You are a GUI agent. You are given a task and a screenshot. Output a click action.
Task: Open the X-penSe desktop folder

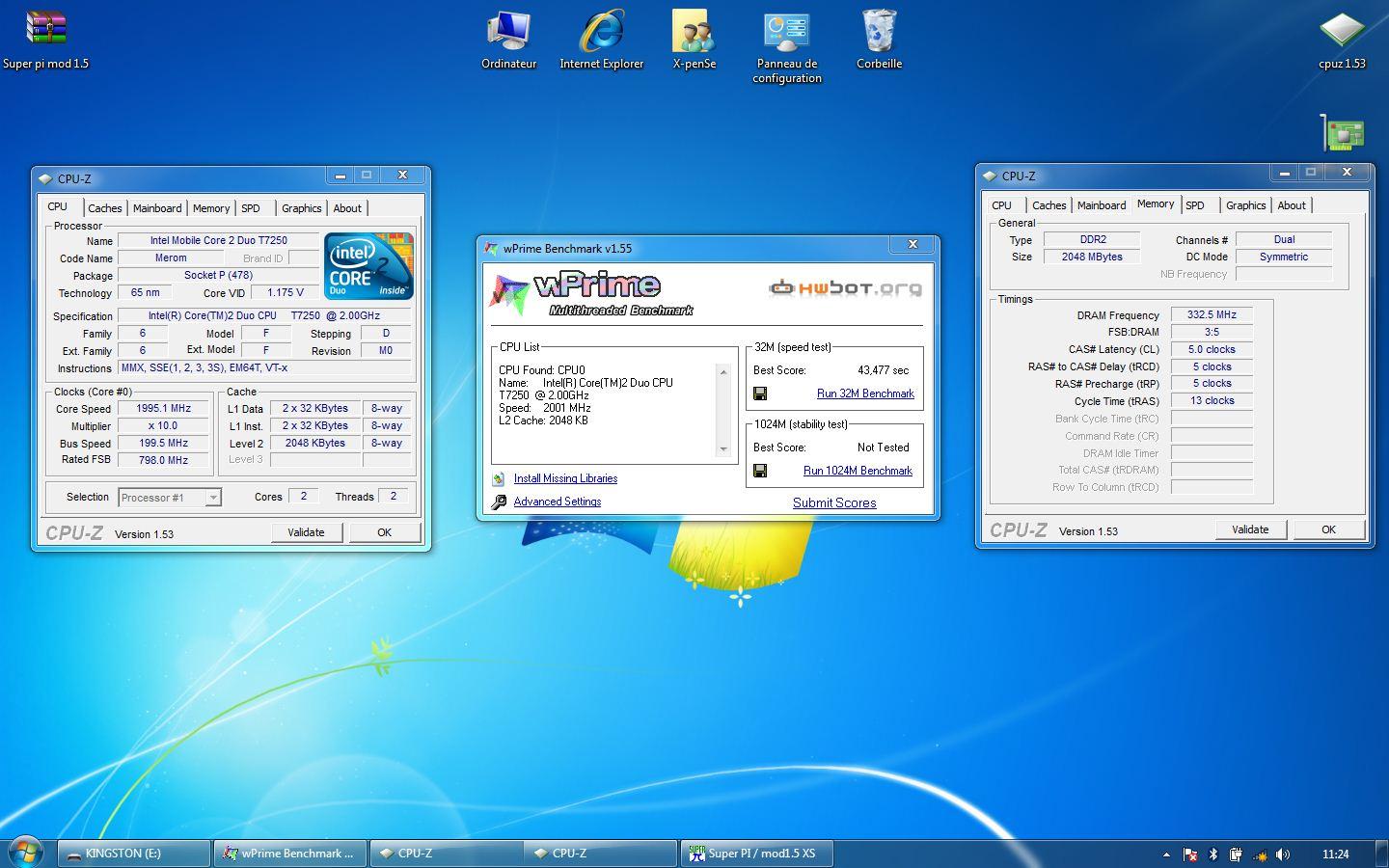[x=694, y=39]
